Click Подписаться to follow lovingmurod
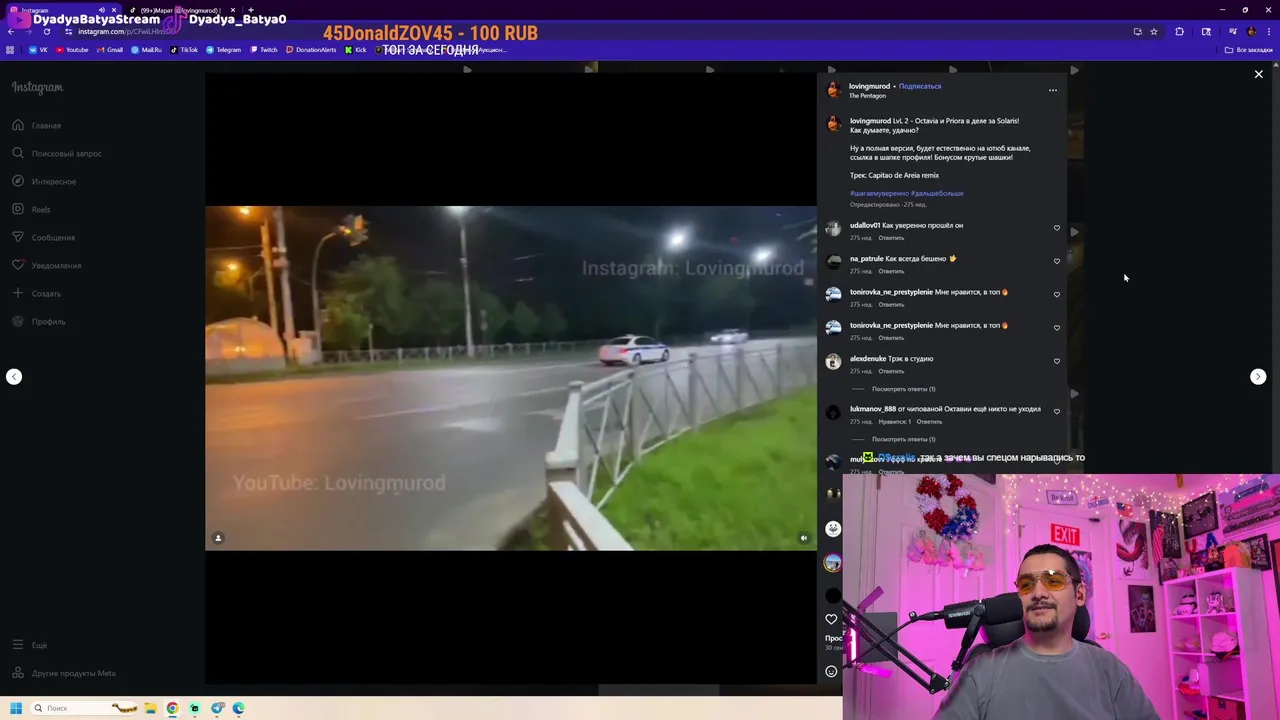This screenshot has width=1280, height=720. (919, 86)
